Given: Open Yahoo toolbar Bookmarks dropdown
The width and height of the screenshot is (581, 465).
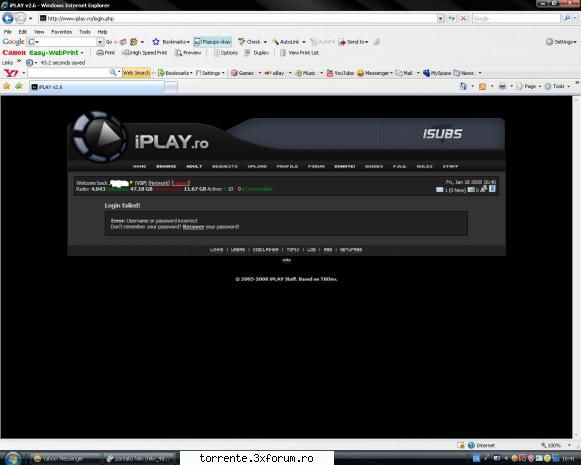Looking at the screenshot, I should 175,73.
